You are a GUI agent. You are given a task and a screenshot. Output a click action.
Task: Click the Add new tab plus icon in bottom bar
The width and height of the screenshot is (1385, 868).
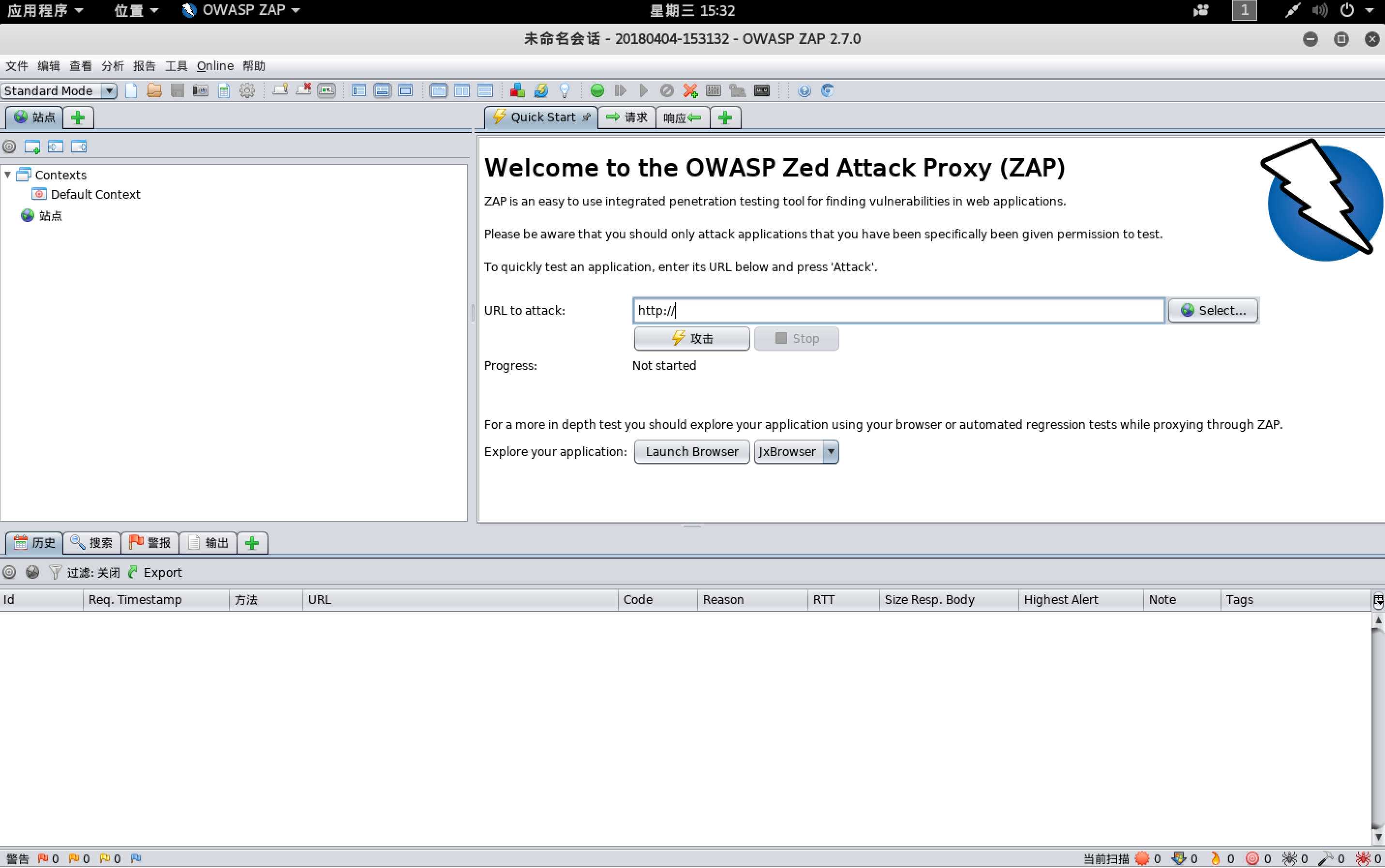[x=252, y=542]
